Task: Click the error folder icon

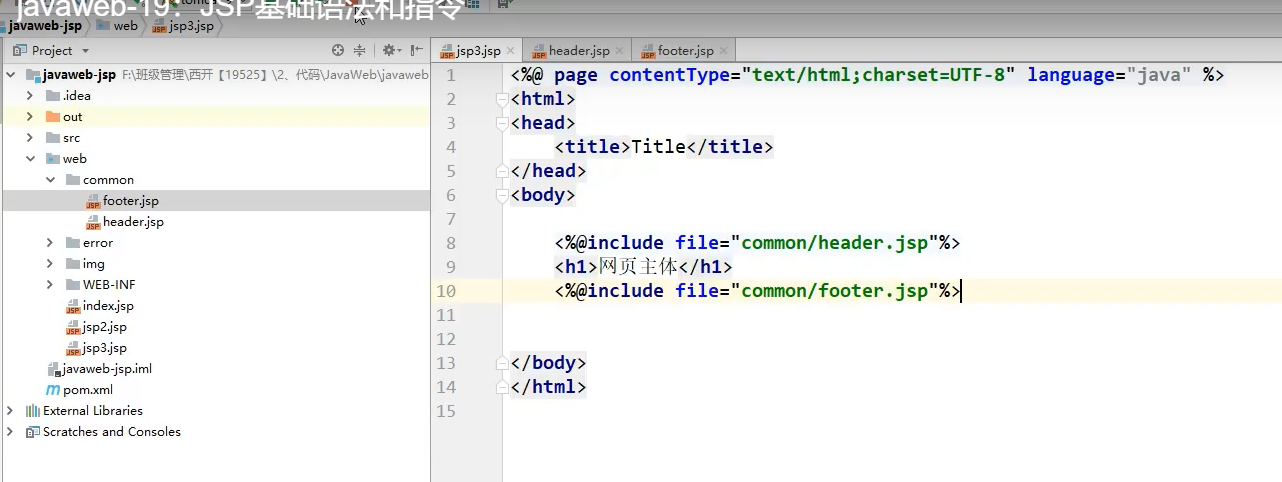Action: (x=72, y=243)
